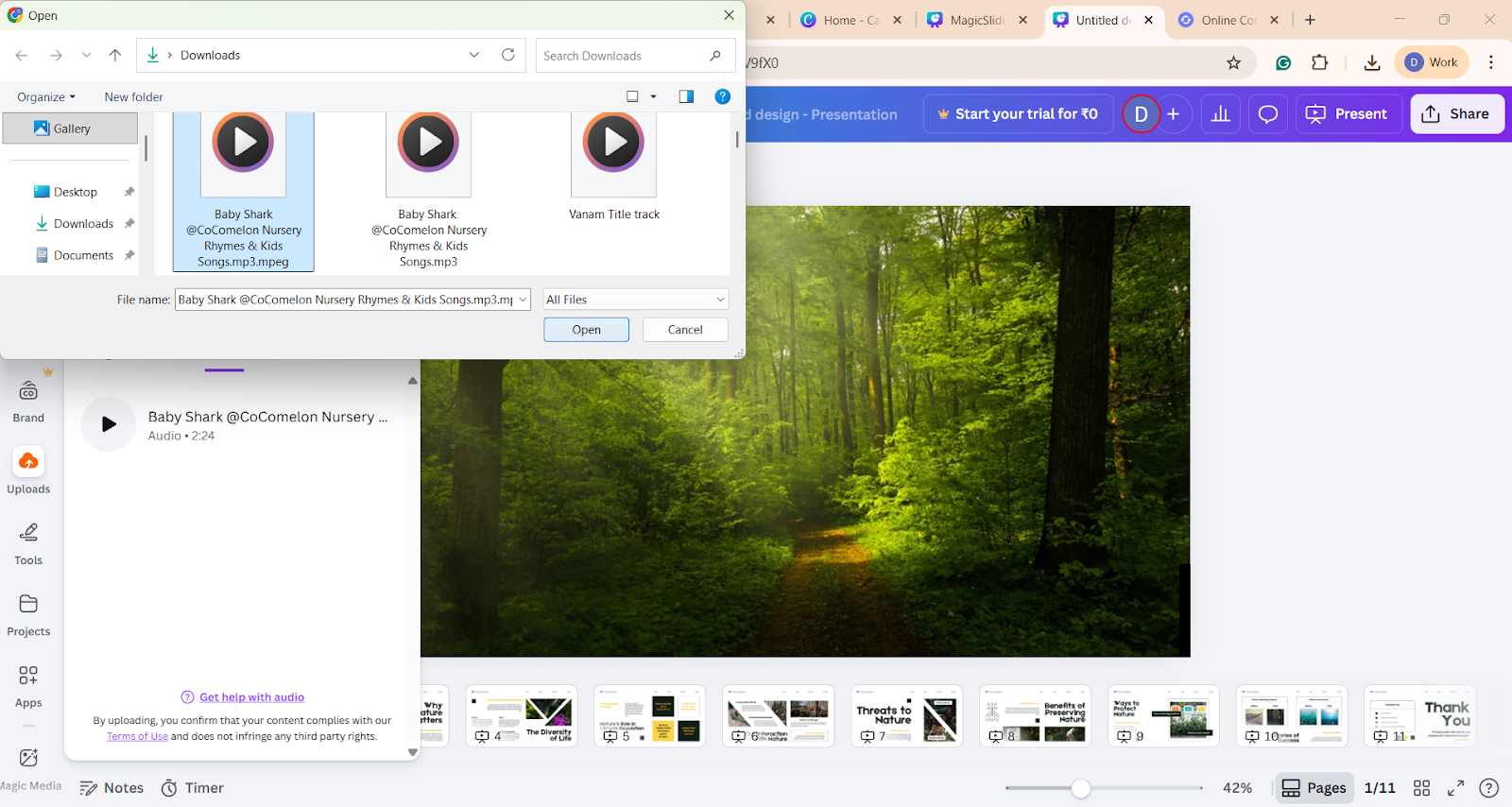Open the Notes panel
Screen dimensions: 1512x807
[x=112, y=788]
